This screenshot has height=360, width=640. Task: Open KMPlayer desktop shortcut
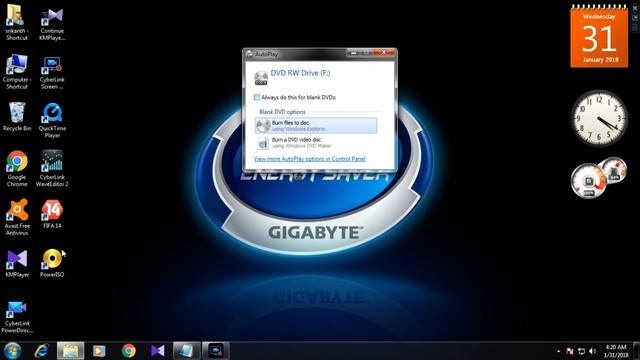pyautogui.click(x=17, y=263)
